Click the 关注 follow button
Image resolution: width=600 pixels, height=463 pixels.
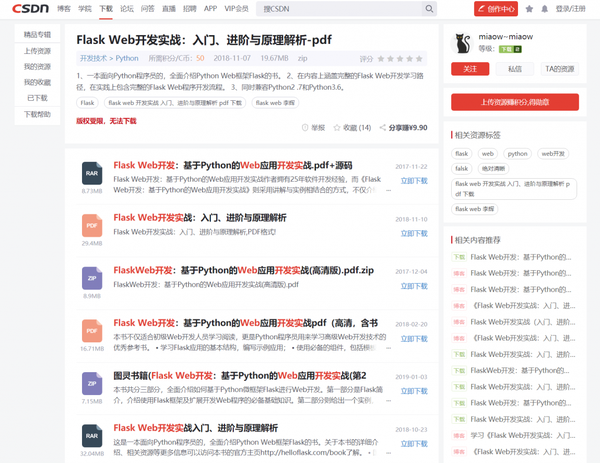(470, 69)
